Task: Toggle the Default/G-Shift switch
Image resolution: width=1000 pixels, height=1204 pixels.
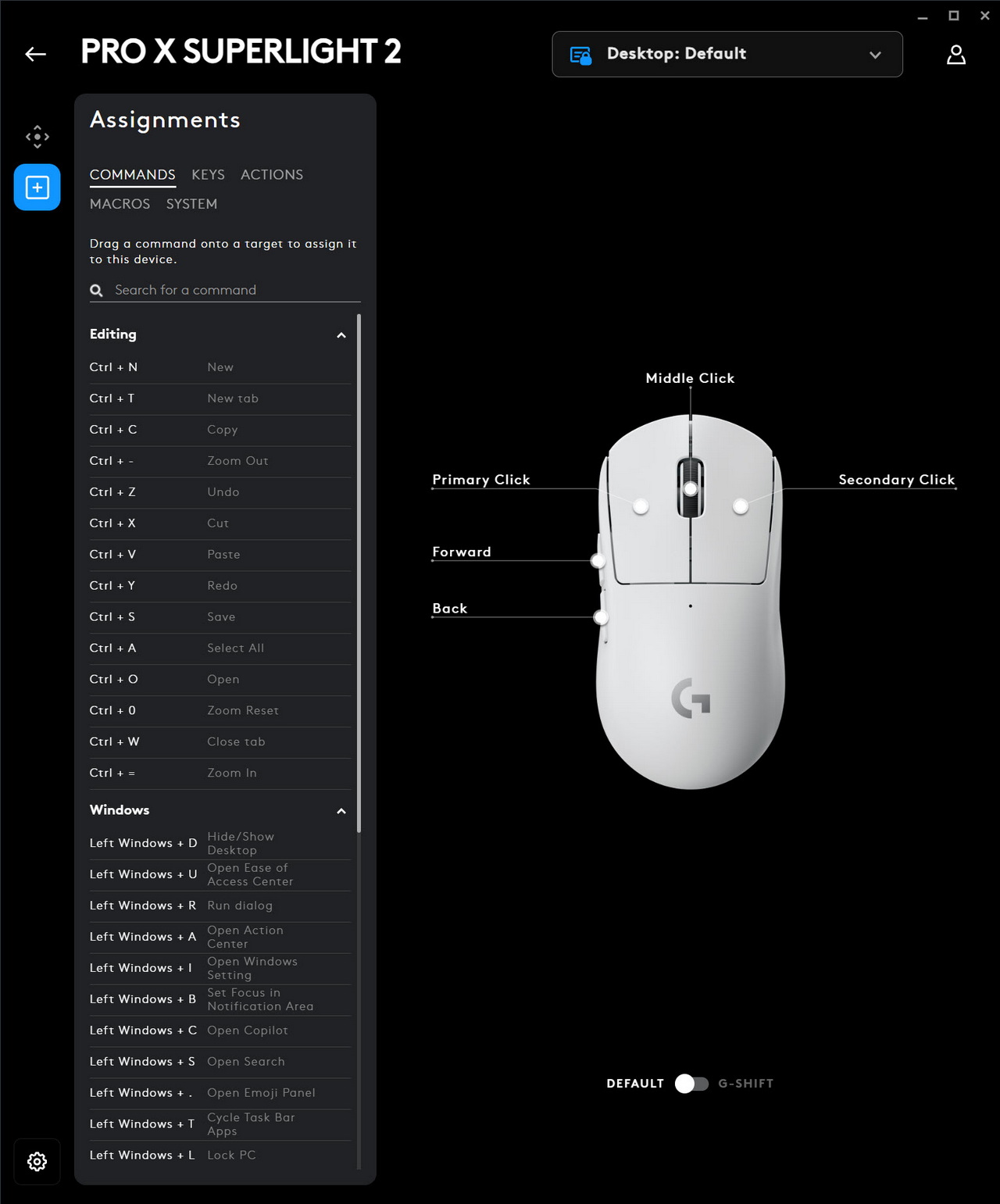Action: click(691, 1084)
